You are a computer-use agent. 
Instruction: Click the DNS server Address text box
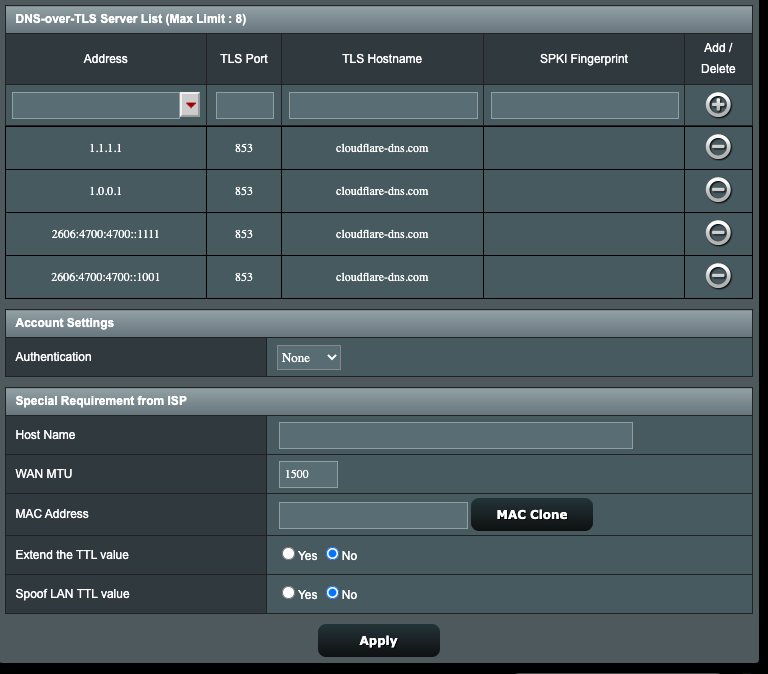tap(95, 105)
